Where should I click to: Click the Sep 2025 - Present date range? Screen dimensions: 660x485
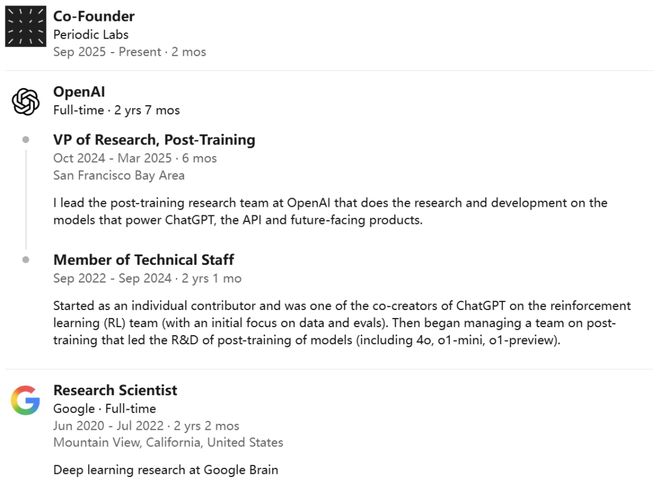pyautogui.click(x=130, y=52)
